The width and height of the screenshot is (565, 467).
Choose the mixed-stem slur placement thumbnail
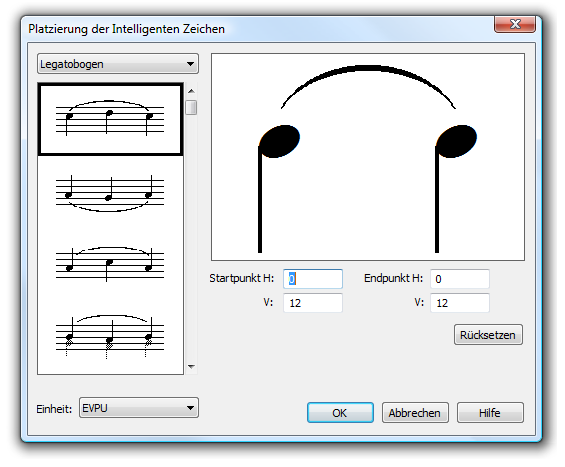pyautogui.click(x=110, y=264)
